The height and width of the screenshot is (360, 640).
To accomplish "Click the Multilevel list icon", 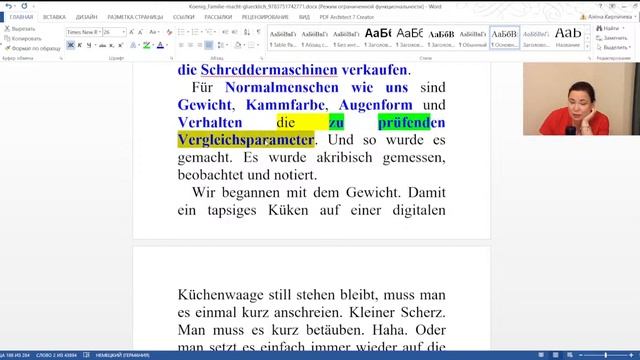I will tap(210, 32).
